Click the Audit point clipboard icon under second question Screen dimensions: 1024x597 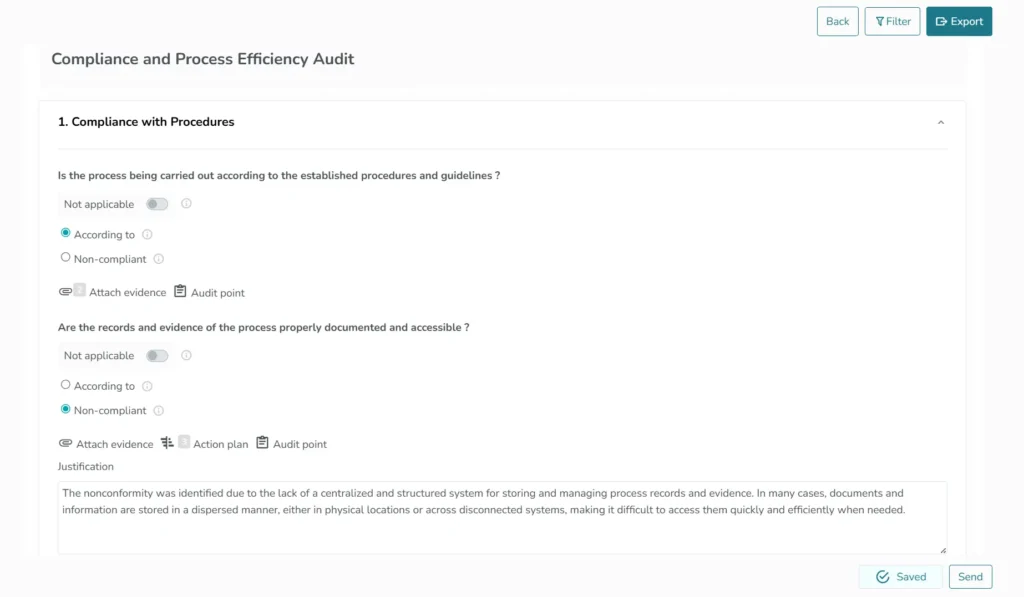(x=262, y=443)
